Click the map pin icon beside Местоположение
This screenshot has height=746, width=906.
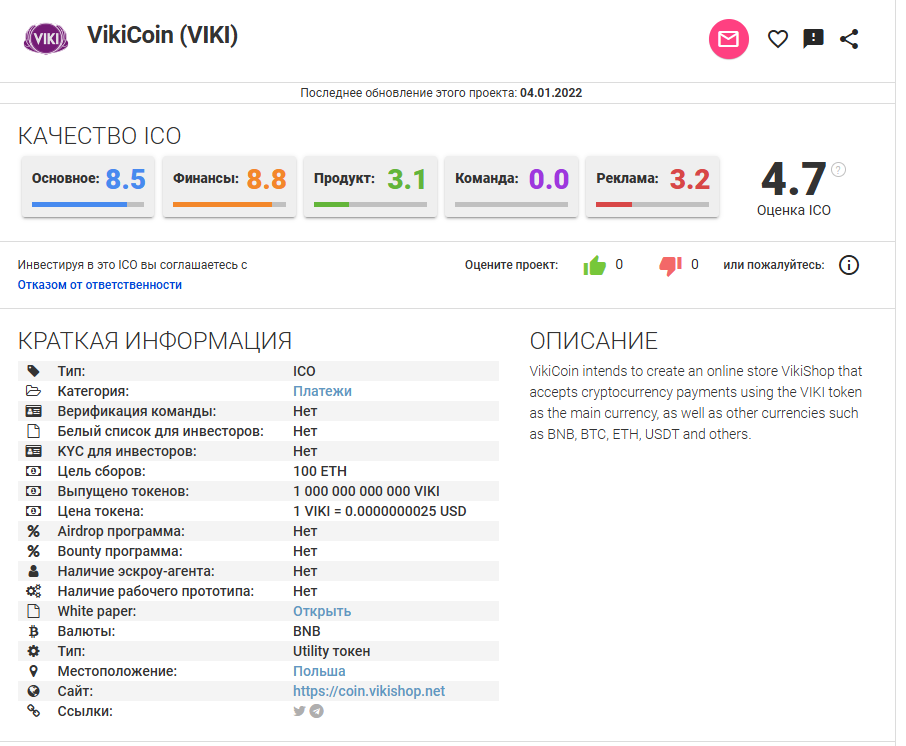point(34,671)
